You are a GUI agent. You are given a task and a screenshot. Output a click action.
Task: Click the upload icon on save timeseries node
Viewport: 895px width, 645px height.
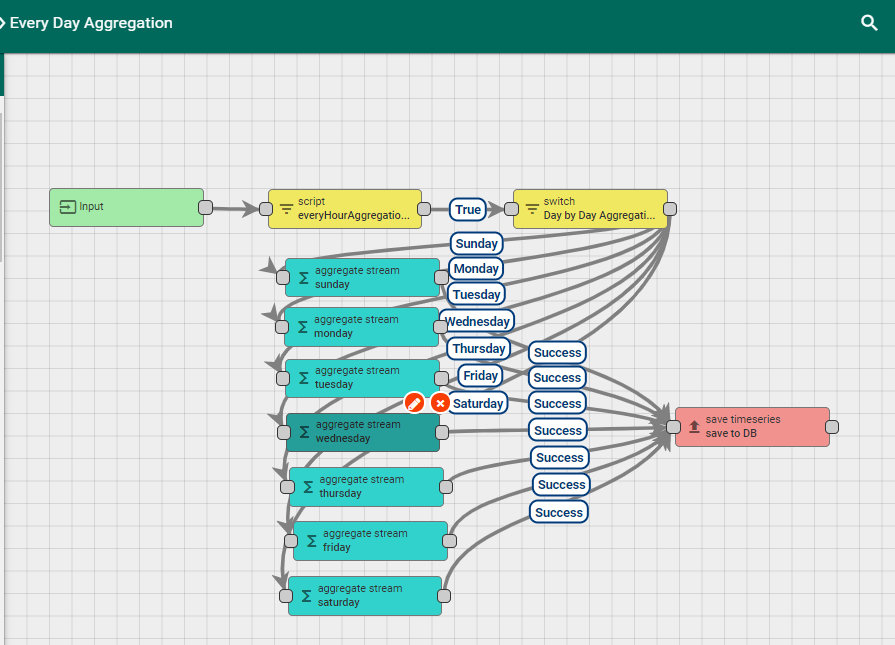point(693,426)
